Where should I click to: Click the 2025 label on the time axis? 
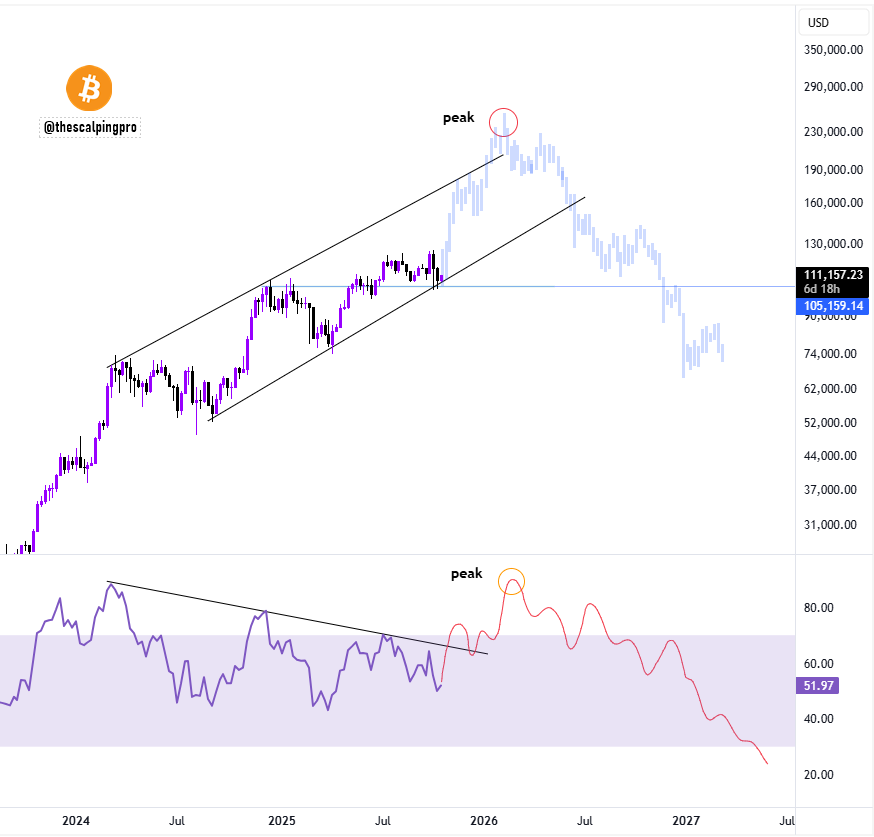point(281,821)
